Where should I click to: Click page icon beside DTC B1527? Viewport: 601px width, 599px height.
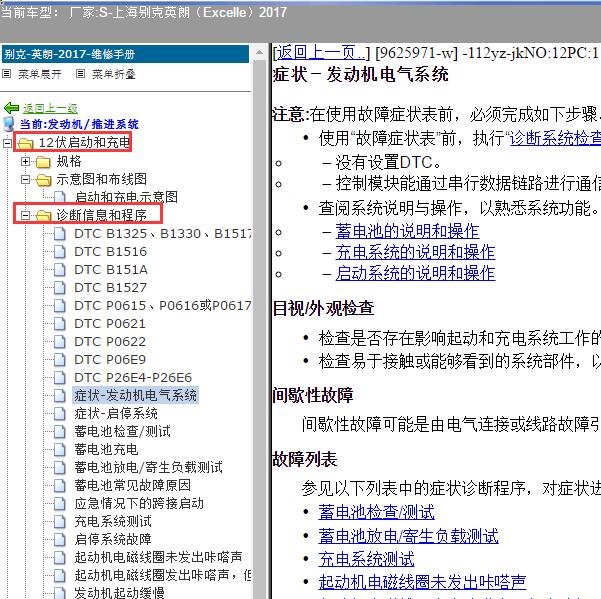click(x=59, y=287)
